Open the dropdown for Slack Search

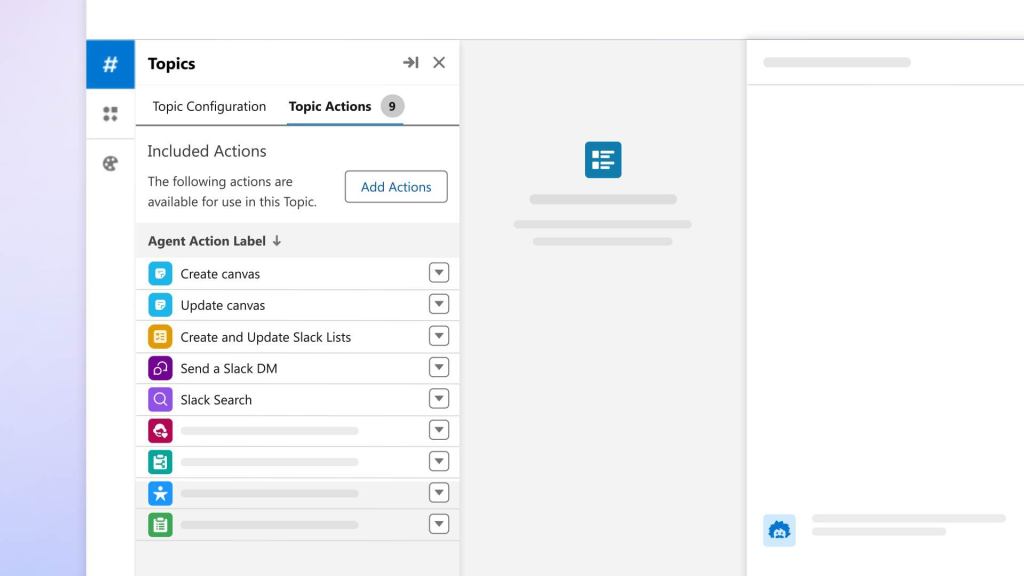[439, 398]
